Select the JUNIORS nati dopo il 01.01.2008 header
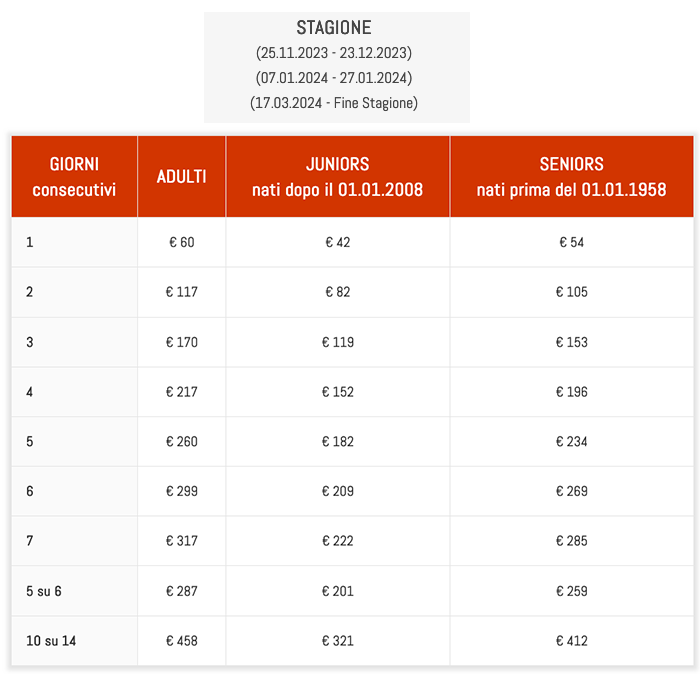Image resolution: width=700 pixels, height=700 pixels. coord(338,177)
